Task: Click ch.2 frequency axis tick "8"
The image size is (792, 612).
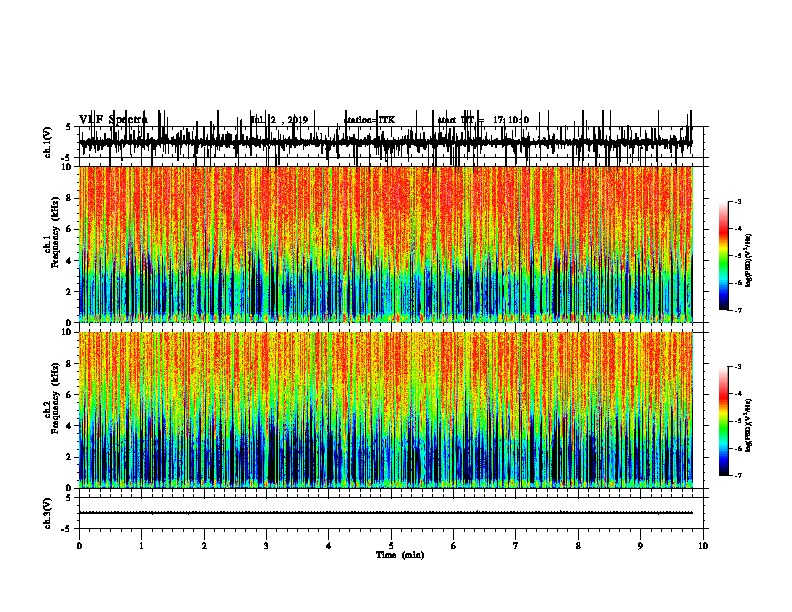Action: (70, 364)
